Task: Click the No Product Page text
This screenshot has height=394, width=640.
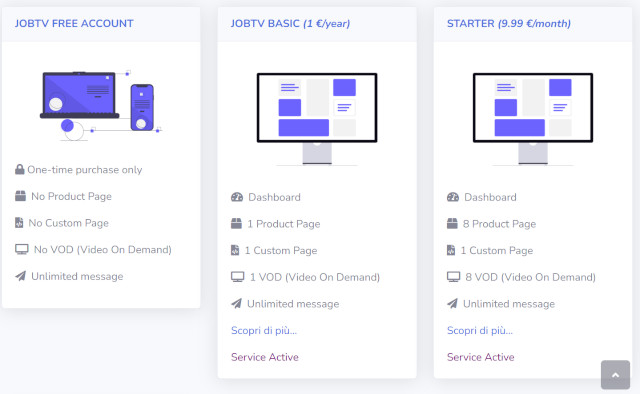Action: point(71,196)
